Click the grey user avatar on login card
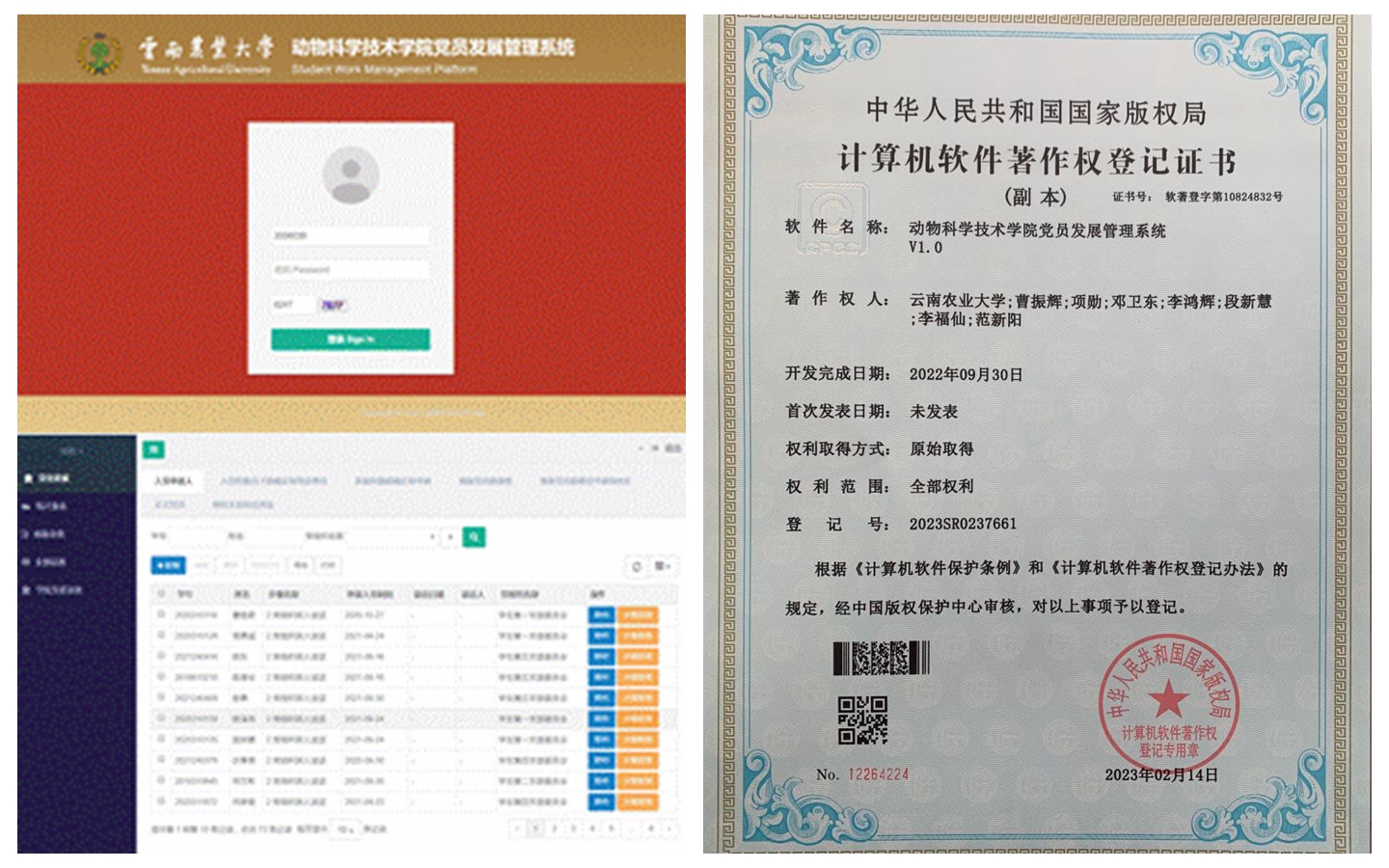The height and width of the screenshot is (868, 1389). (x=350, y=175)
